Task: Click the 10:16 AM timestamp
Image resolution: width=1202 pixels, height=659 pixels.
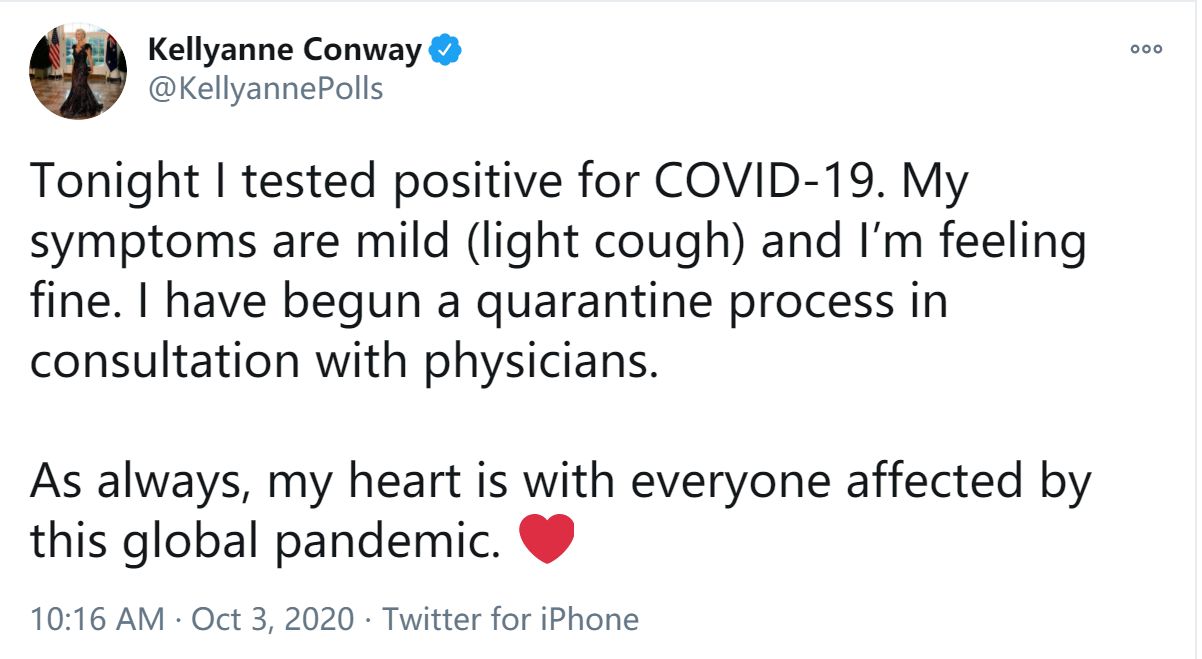Action: click(x=96, y=619)
